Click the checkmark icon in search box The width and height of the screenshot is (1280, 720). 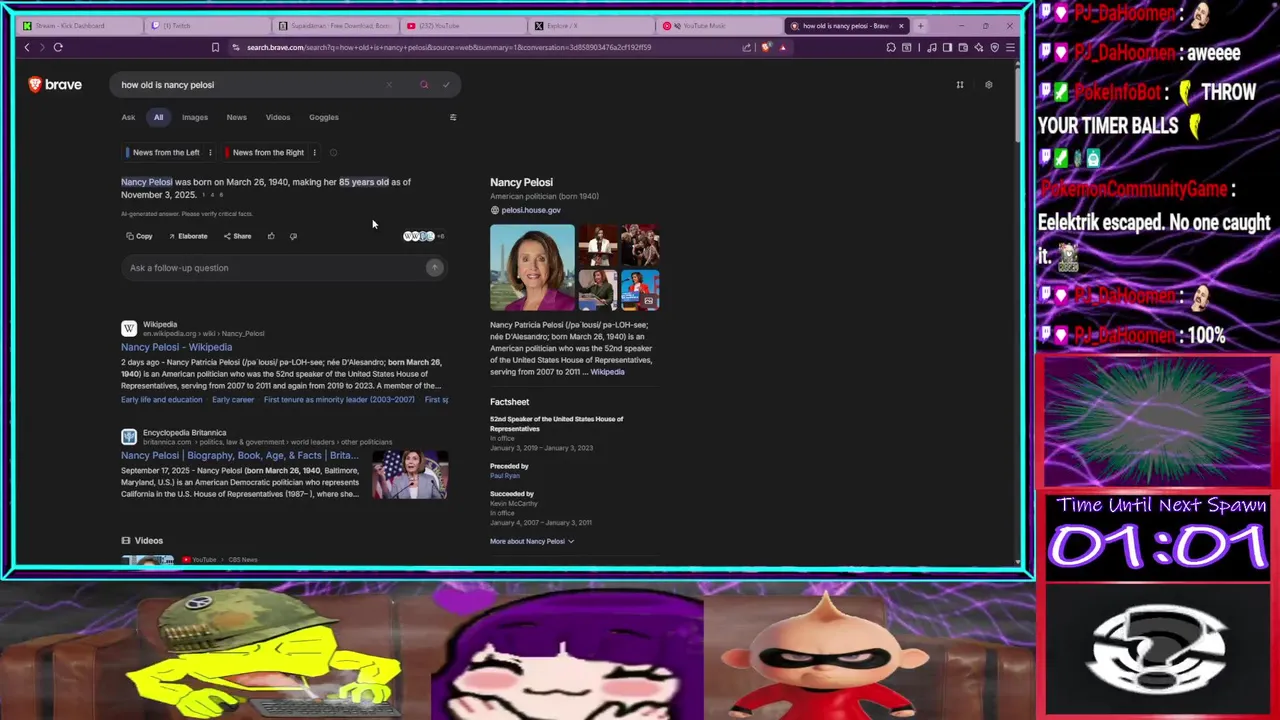click(x=446, y=85)
